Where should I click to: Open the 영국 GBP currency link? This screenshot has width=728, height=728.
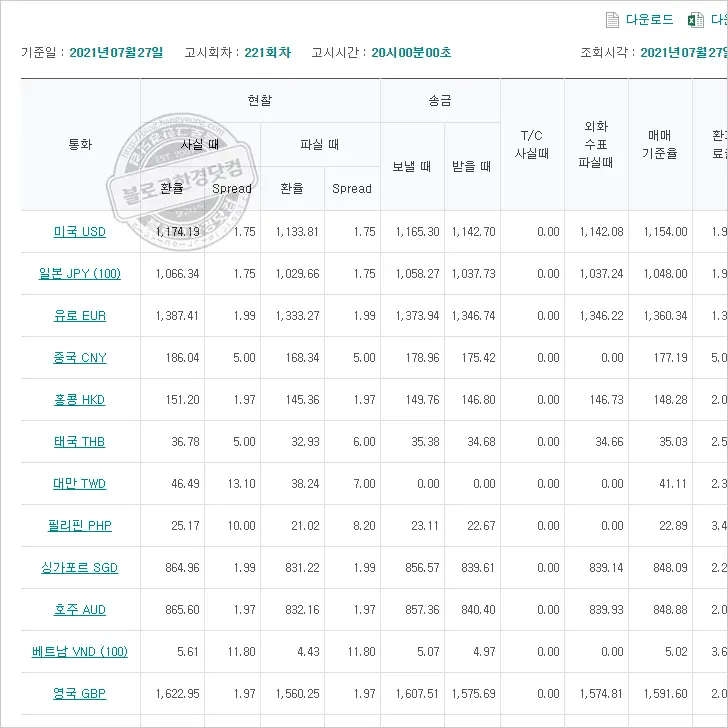(x=80, y=694)
